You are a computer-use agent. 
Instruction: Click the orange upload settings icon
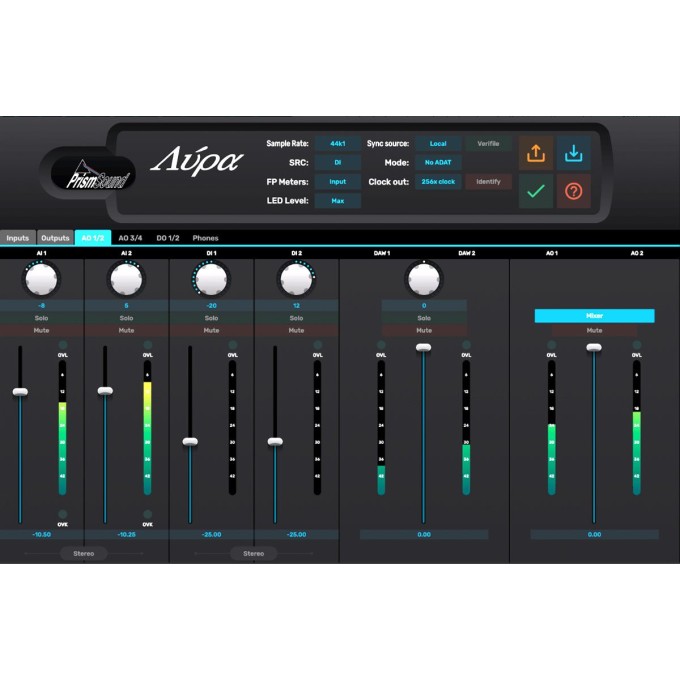[536, 153]
